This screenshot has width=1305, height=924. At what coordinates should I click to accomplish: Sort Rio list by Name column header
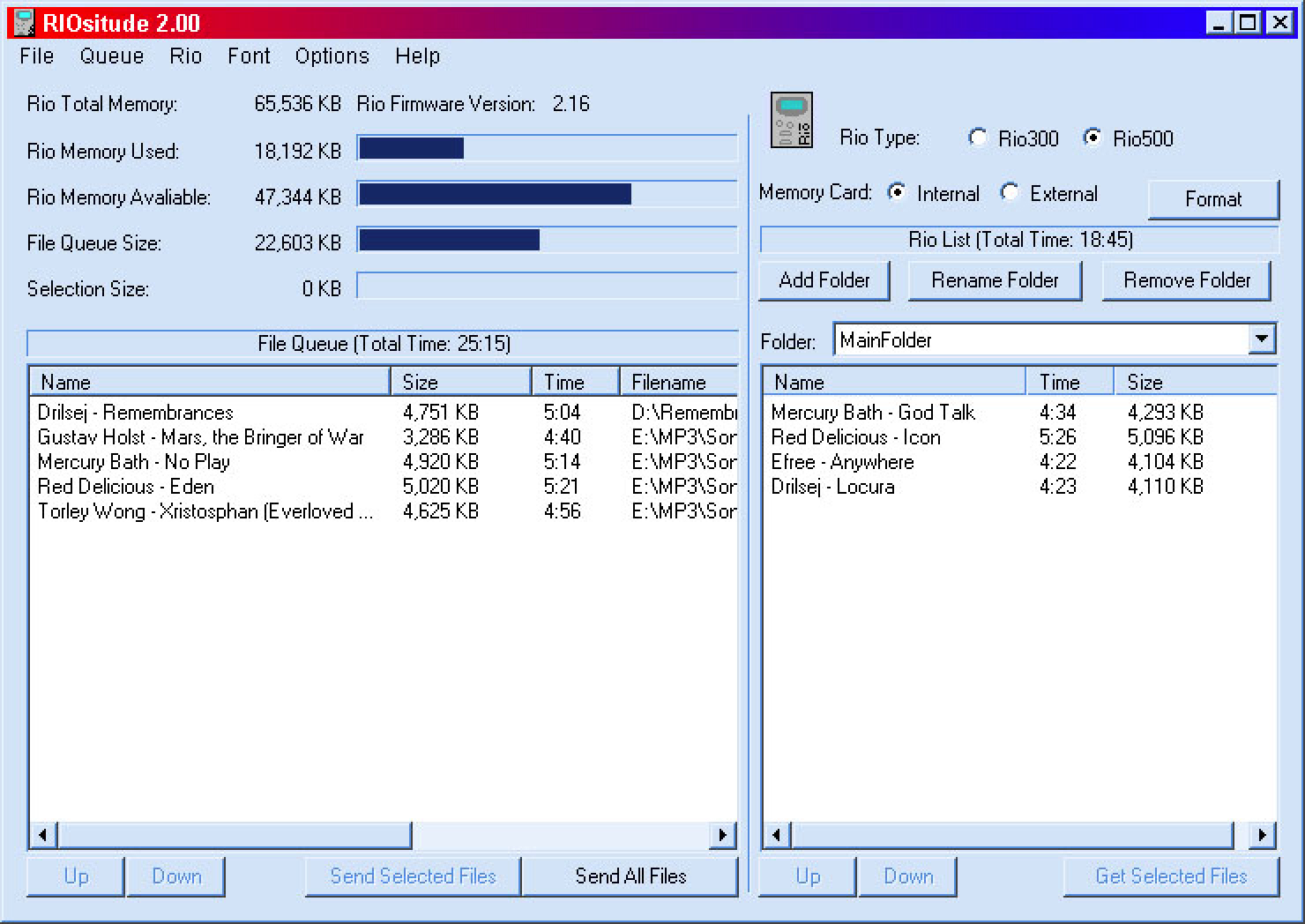(894, 382)
